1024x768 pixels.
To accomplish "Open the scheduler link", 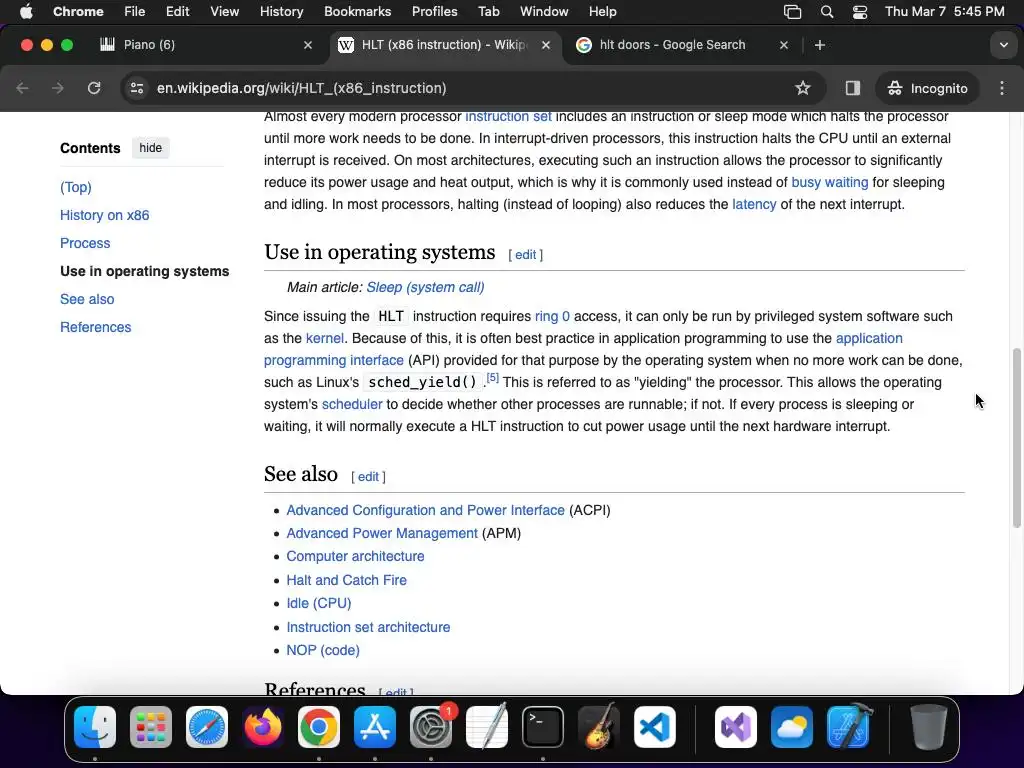I will pyautogui.click(x=352, y=405).
